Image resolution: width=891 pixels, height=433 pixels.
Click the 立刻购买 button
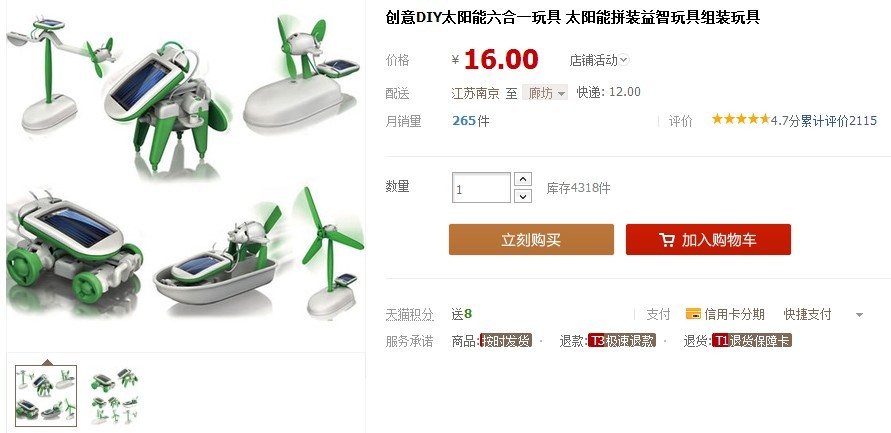click(531, 239)
